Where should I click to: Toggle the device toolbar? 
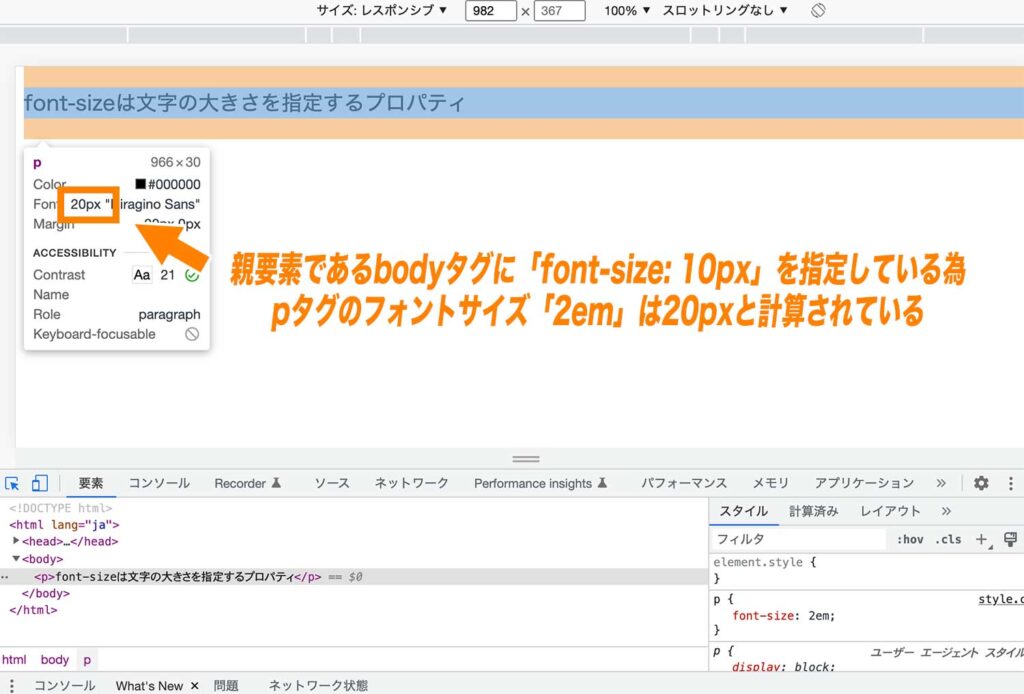[38, 483]
